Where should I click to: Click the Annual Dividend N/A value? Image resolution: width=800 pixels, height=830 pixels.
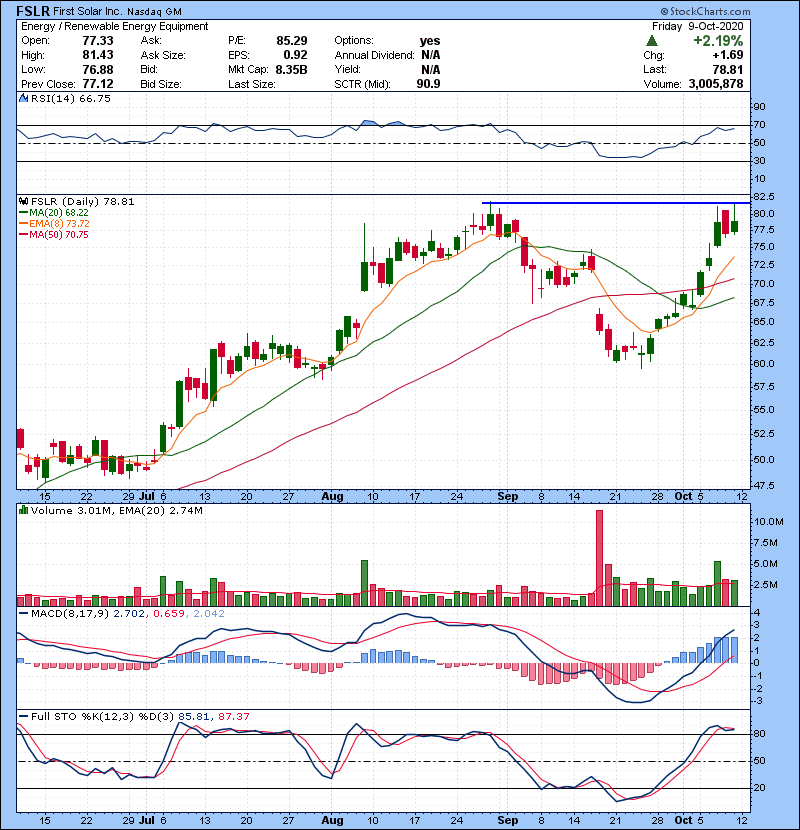click(430, 55)
